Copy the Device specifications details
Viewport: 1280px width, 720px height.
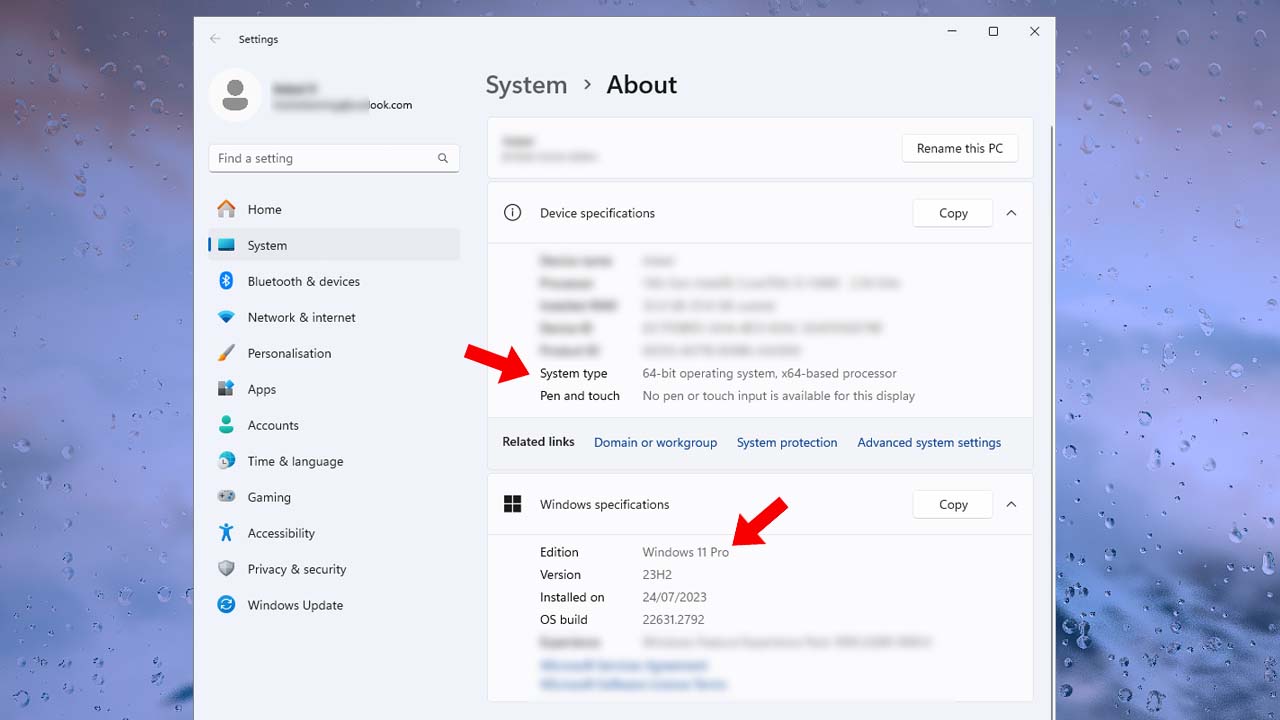pyautogui.click(x=951, y=213)
